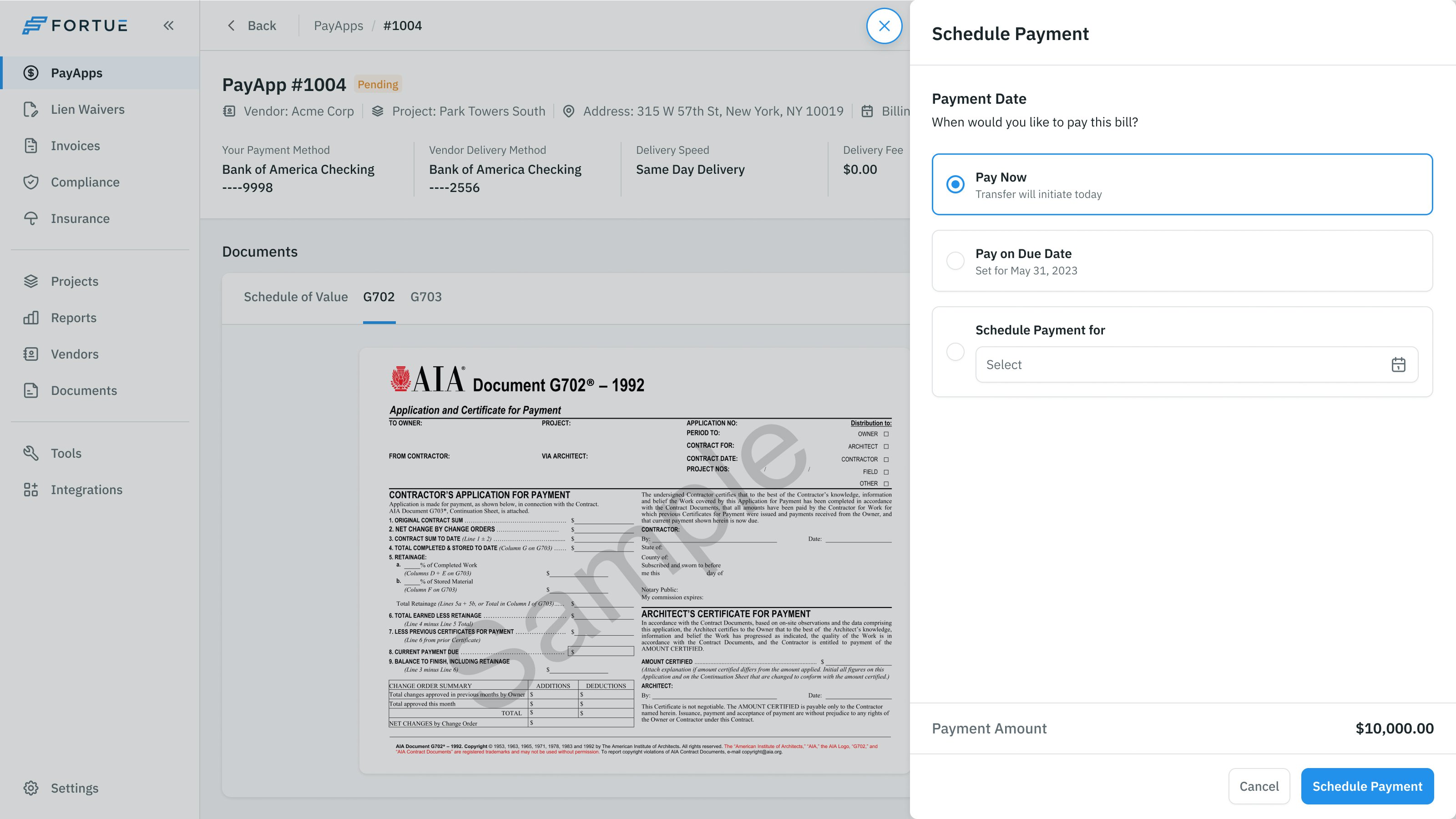This screenshot has height=819, width=1456.
Task: Open Insurance umbrella icon
Action: click(x=31, y=218)
